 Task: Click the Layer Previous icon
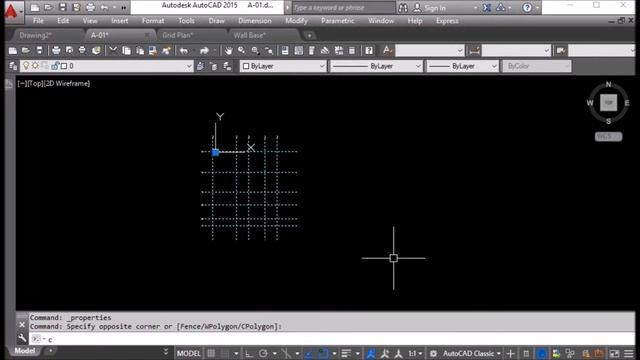click(x=213, y=66)
